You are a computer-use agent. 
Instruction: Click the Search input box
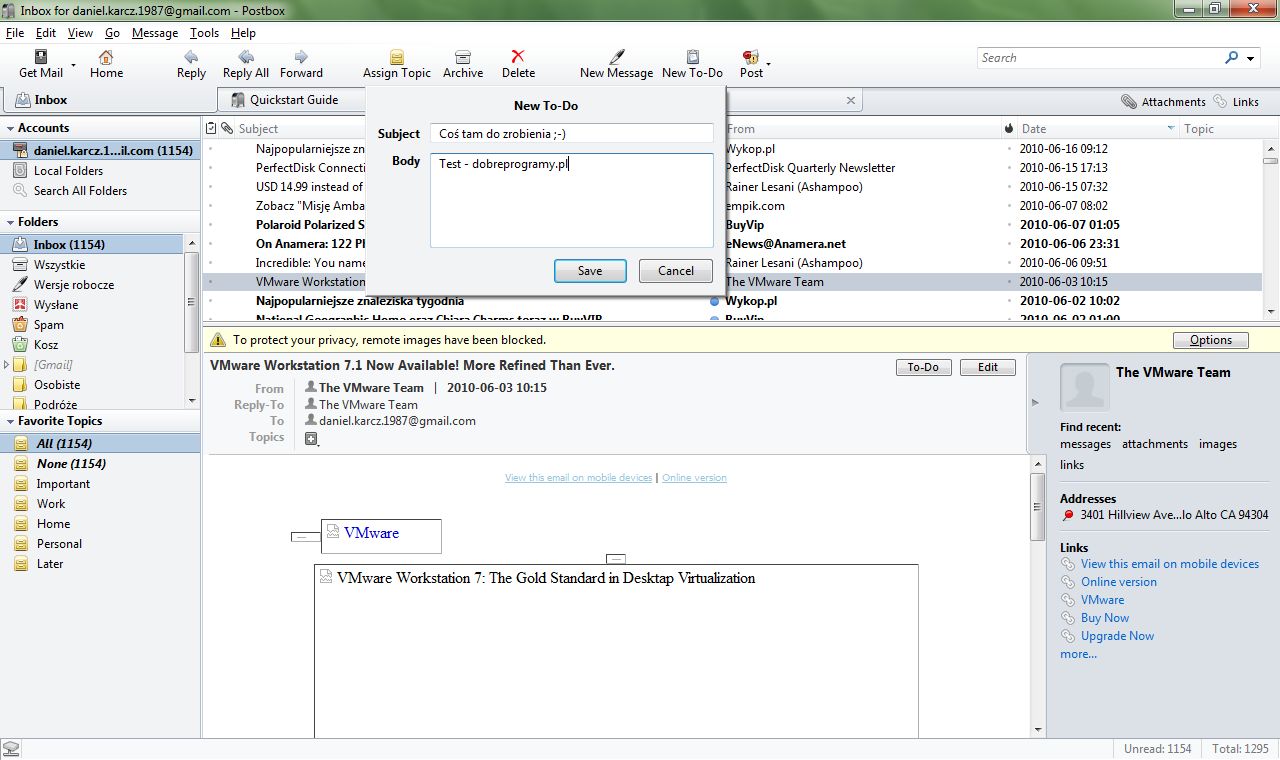1100,58
